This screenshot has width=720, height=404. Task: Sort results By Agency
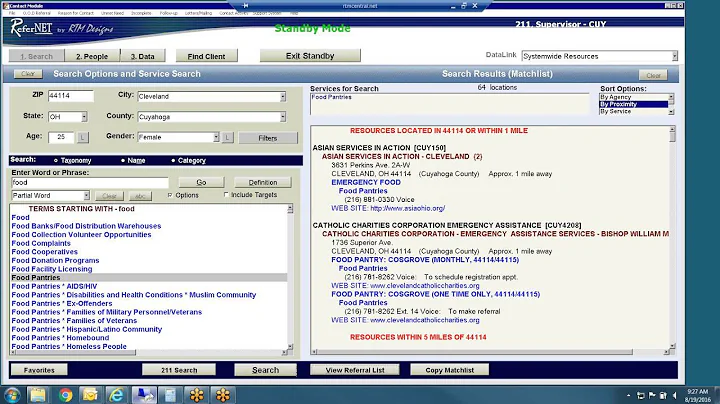tap(615, 97)
